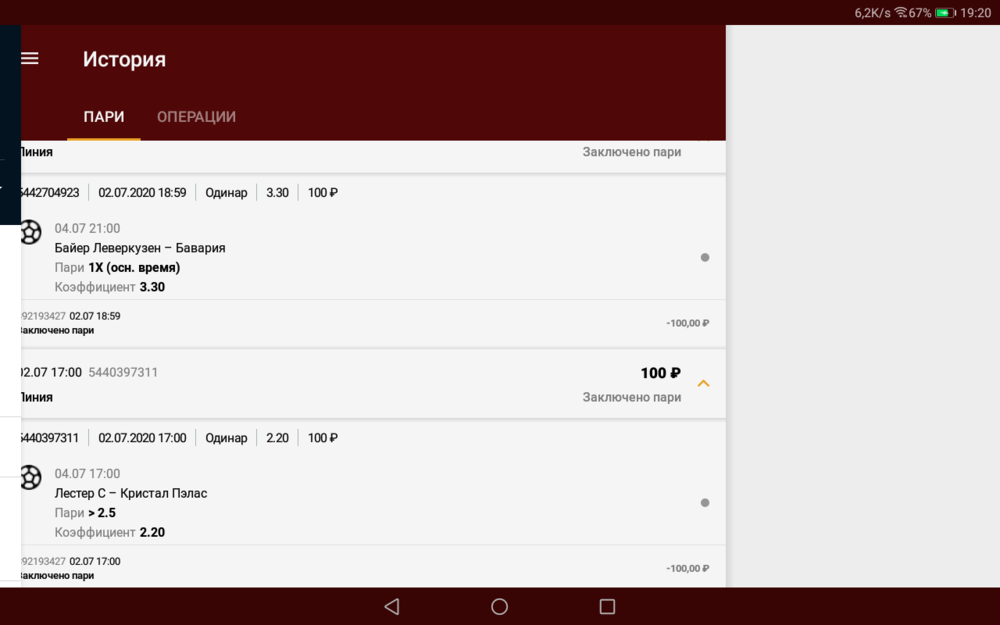The height and width of the screenshot is (625, 1000).
Task: Tap the odds value 2.20 in header row
Action: point(277,438)
